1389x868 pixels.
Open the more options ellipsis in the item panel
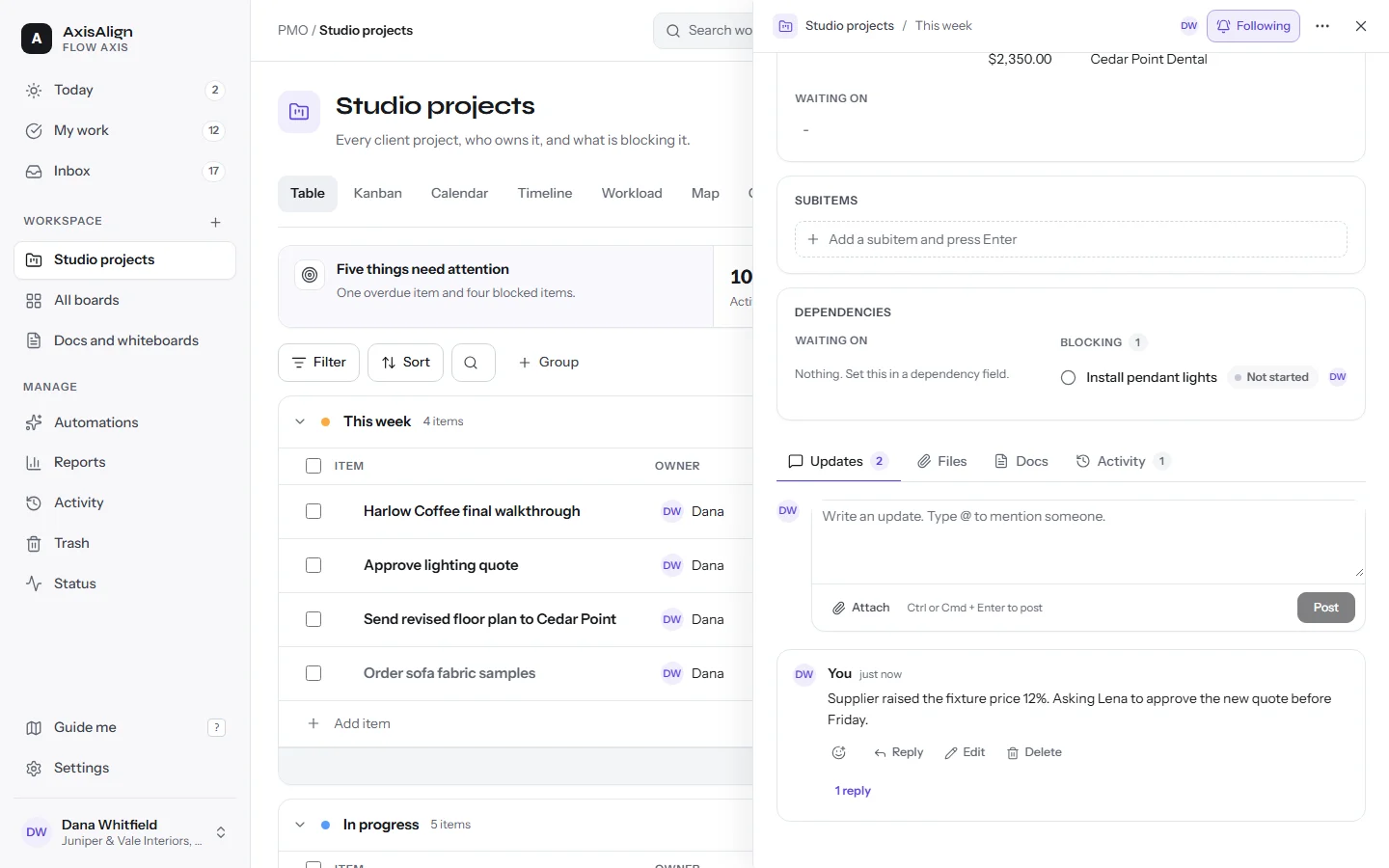tap(1322, 26)
